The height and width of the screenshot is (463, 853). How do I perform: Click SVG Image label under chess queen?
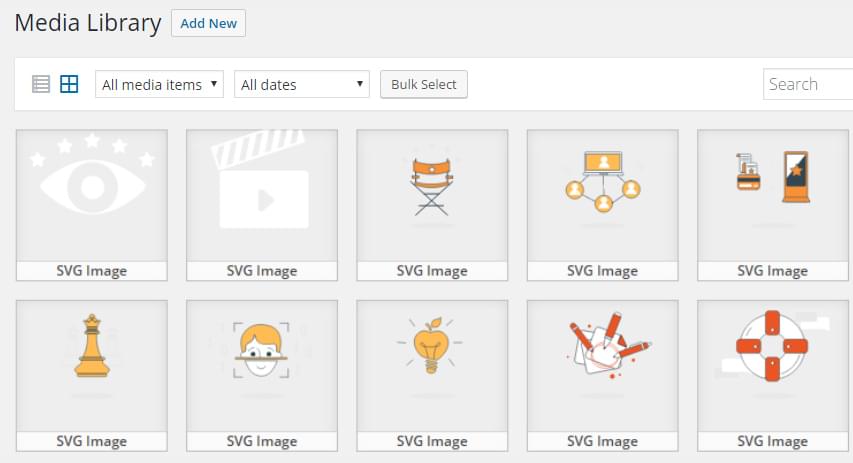(x=92, y=441)
